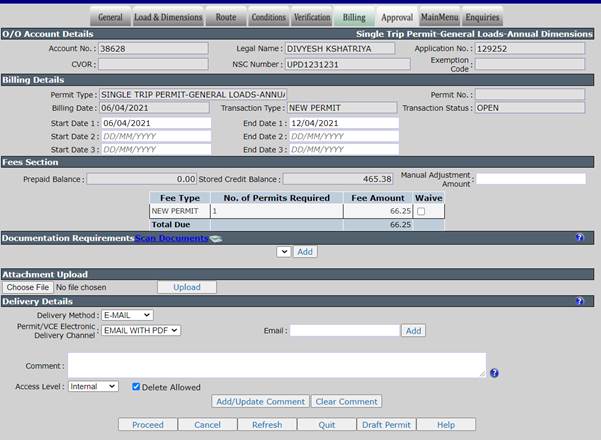
Task: Go to the Route tab
Action: point(226,18)
